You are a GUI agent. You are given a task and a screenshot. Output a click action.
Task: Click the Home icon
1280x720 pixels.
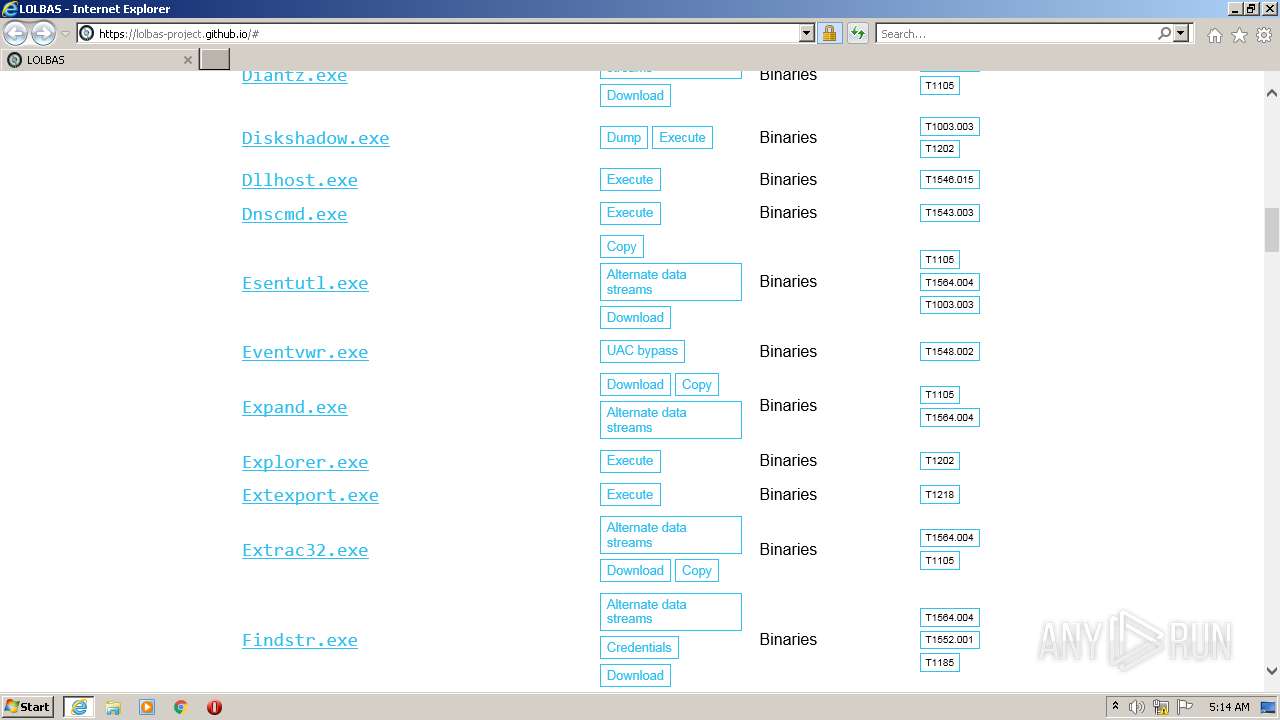[x=1214, y=35]
